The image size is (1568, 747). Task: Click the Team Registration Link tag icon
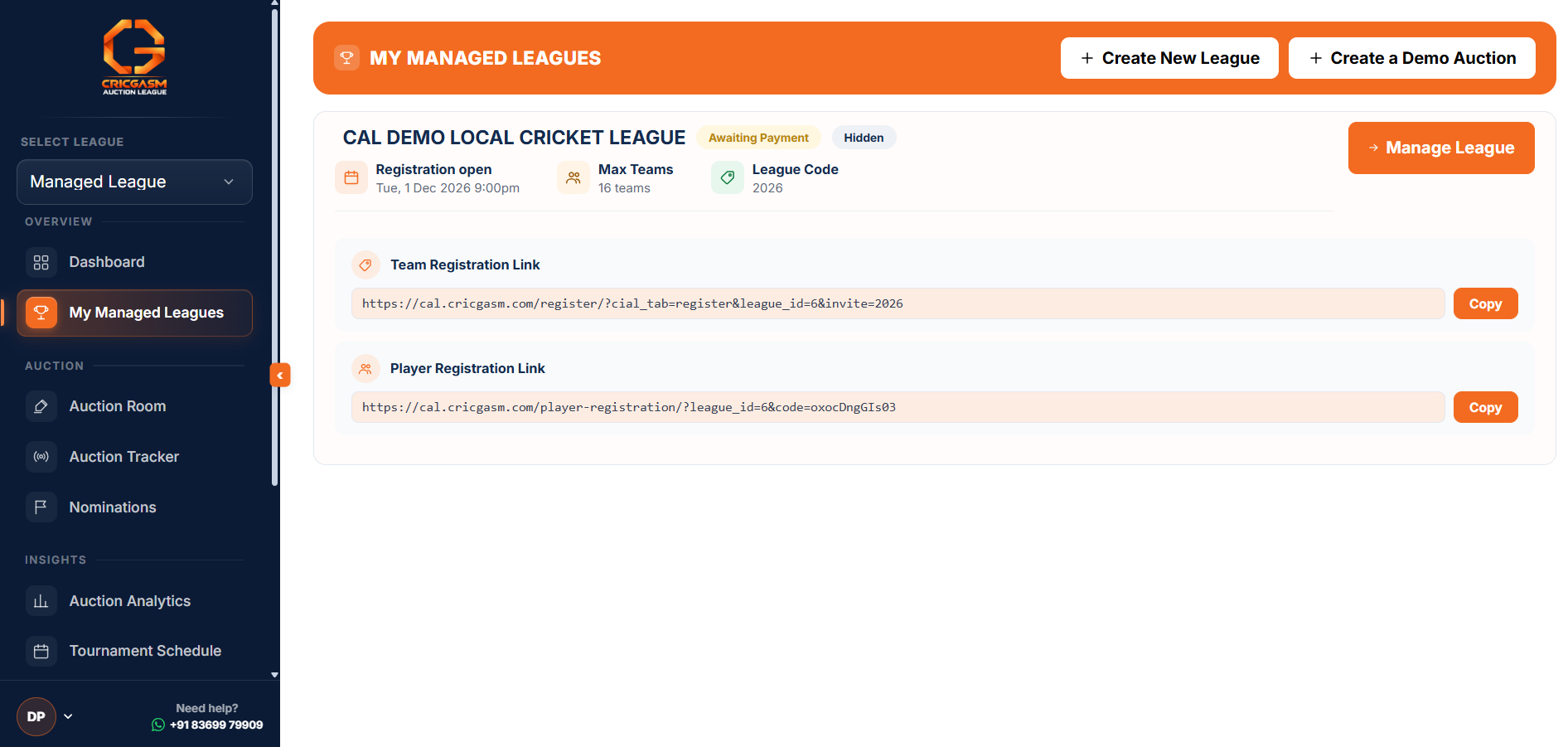[365, 265]
